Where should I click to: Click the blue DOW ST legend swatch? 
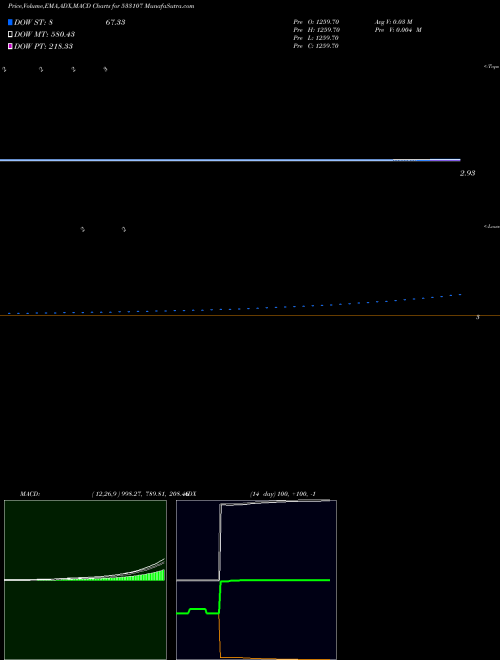[10, 22]
